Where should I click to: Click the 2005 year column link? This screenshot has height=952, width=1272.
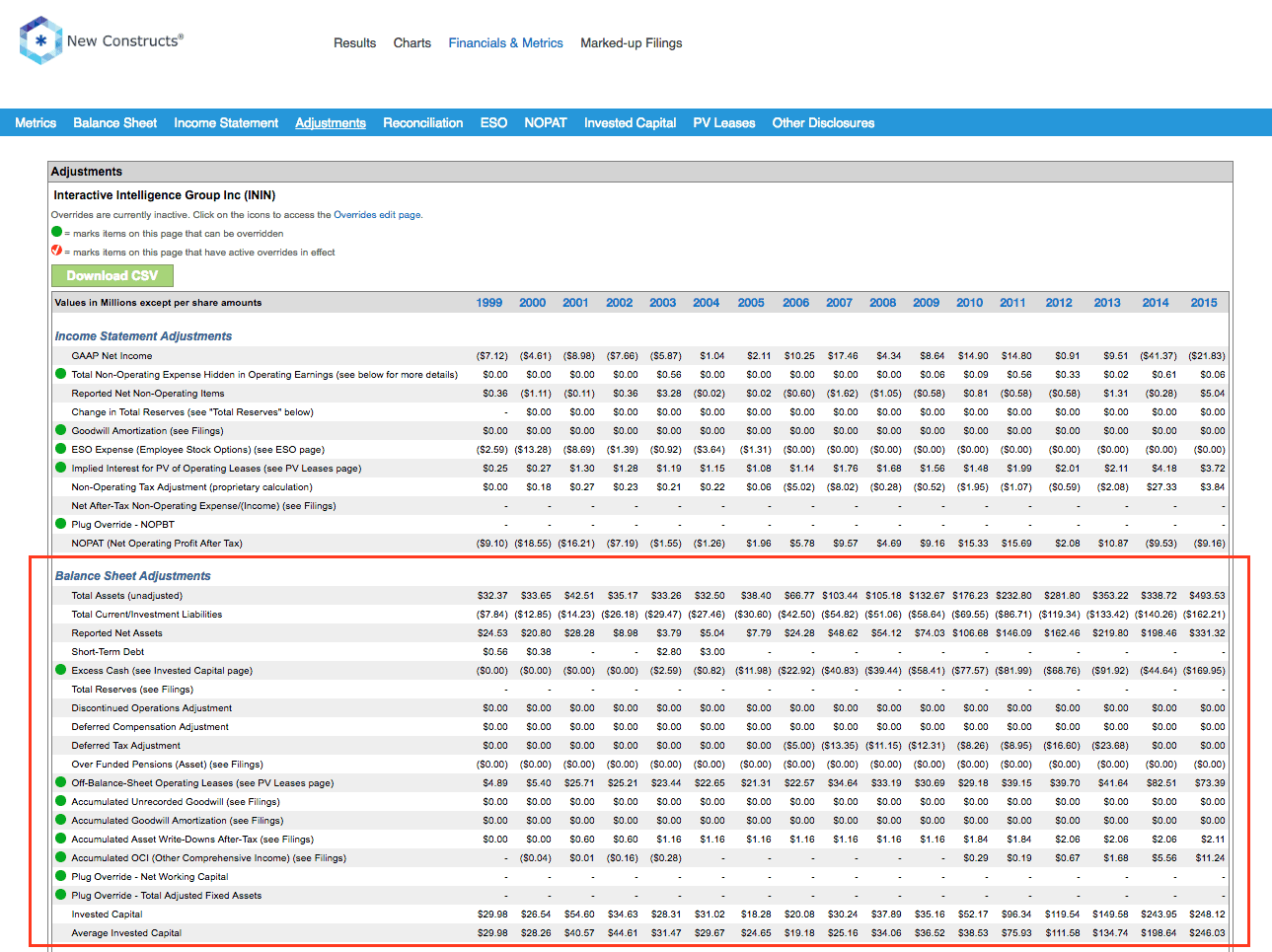tap(751, 303)
